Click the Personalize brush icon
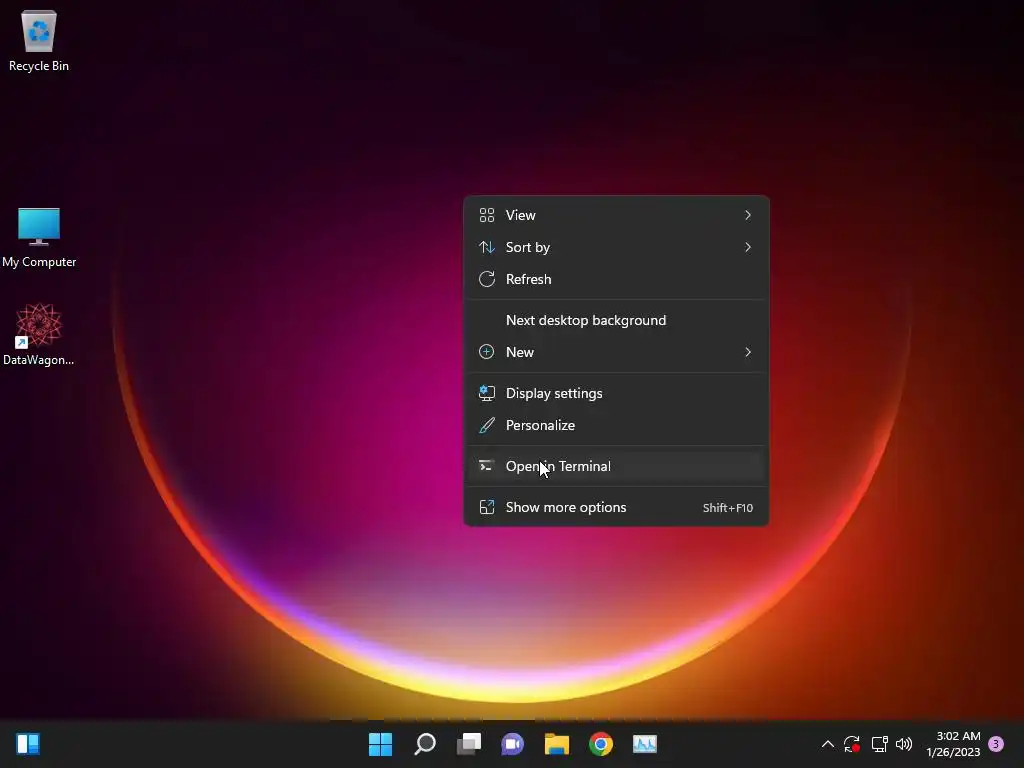 (x=487, y=425)
